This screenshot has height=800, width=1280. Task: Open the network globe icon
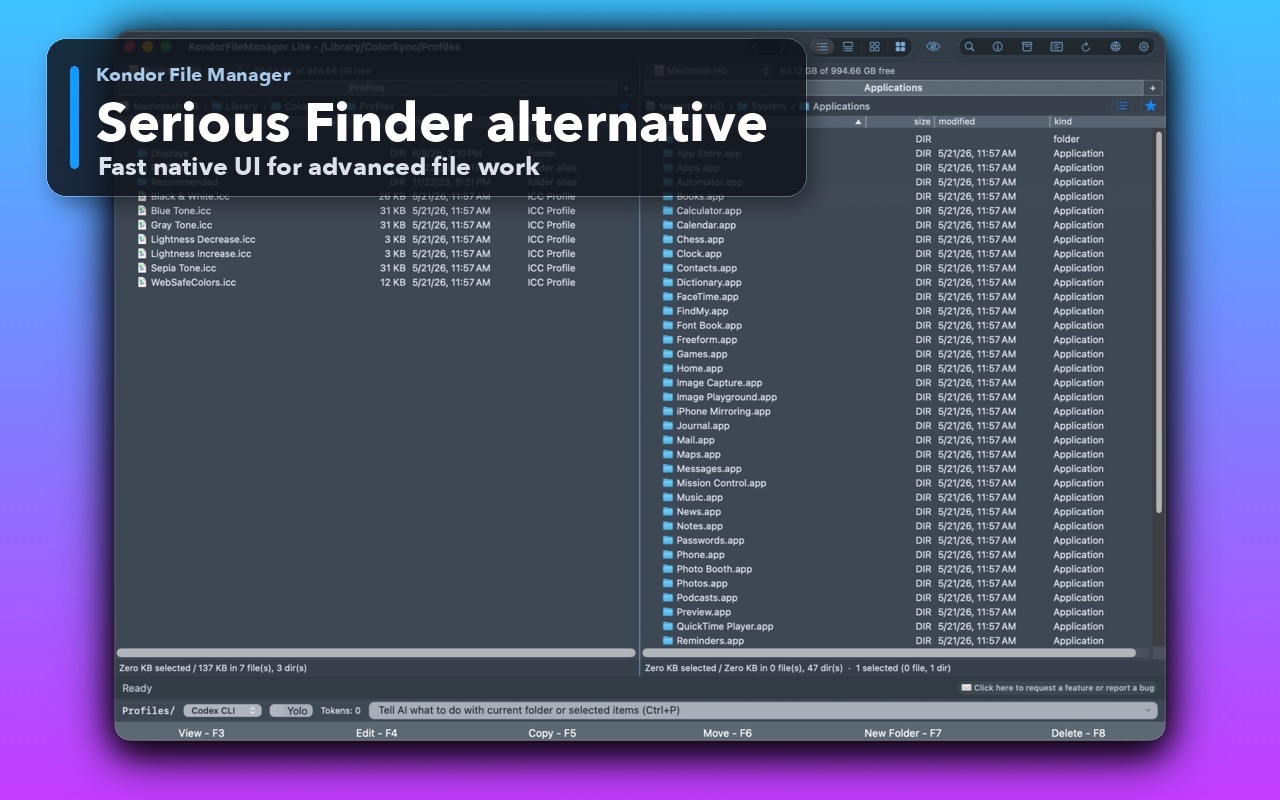coord(1115,47)
